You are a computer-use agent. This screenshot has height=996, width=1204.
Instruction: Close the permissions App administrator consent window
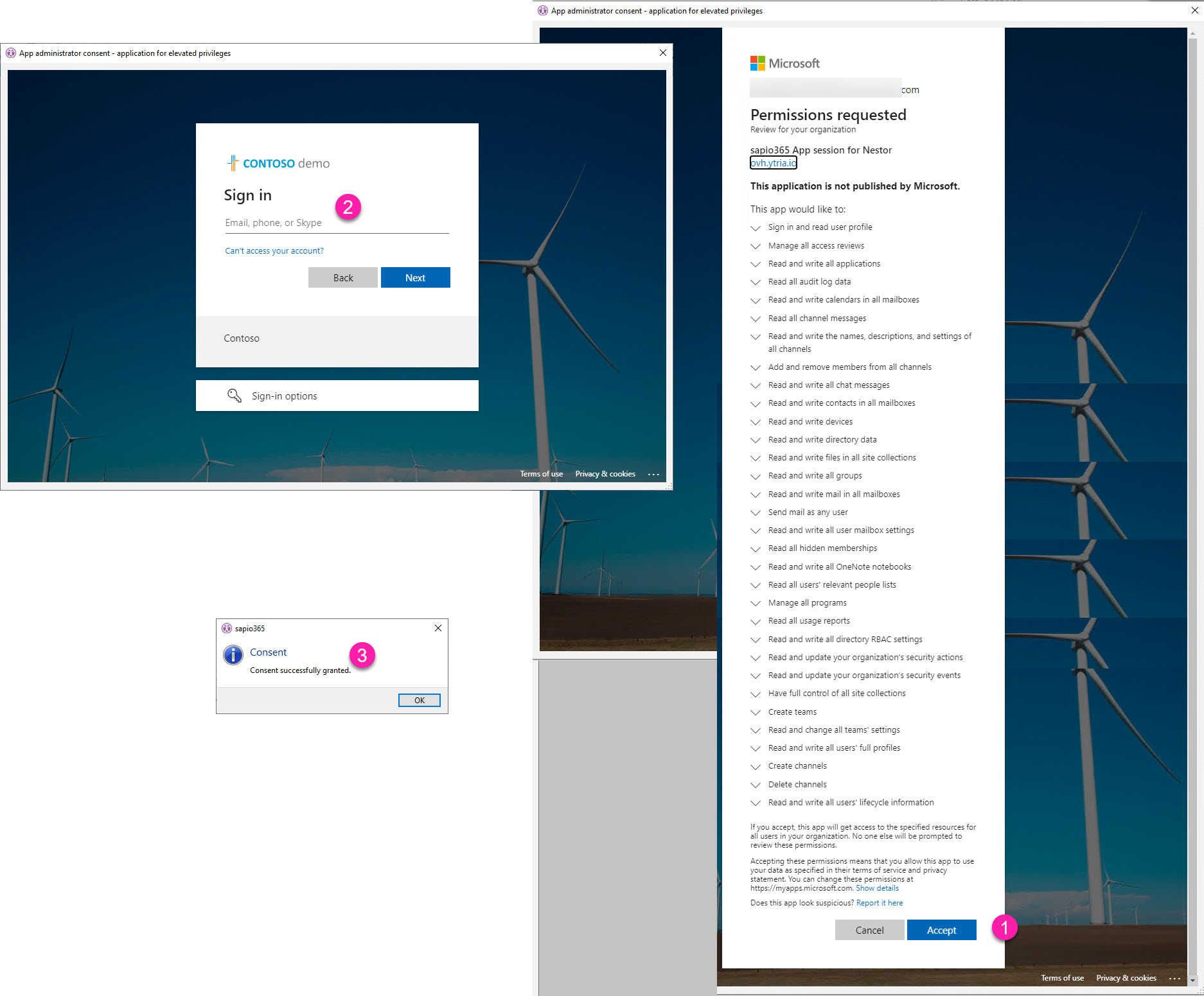coord(1195,10)
